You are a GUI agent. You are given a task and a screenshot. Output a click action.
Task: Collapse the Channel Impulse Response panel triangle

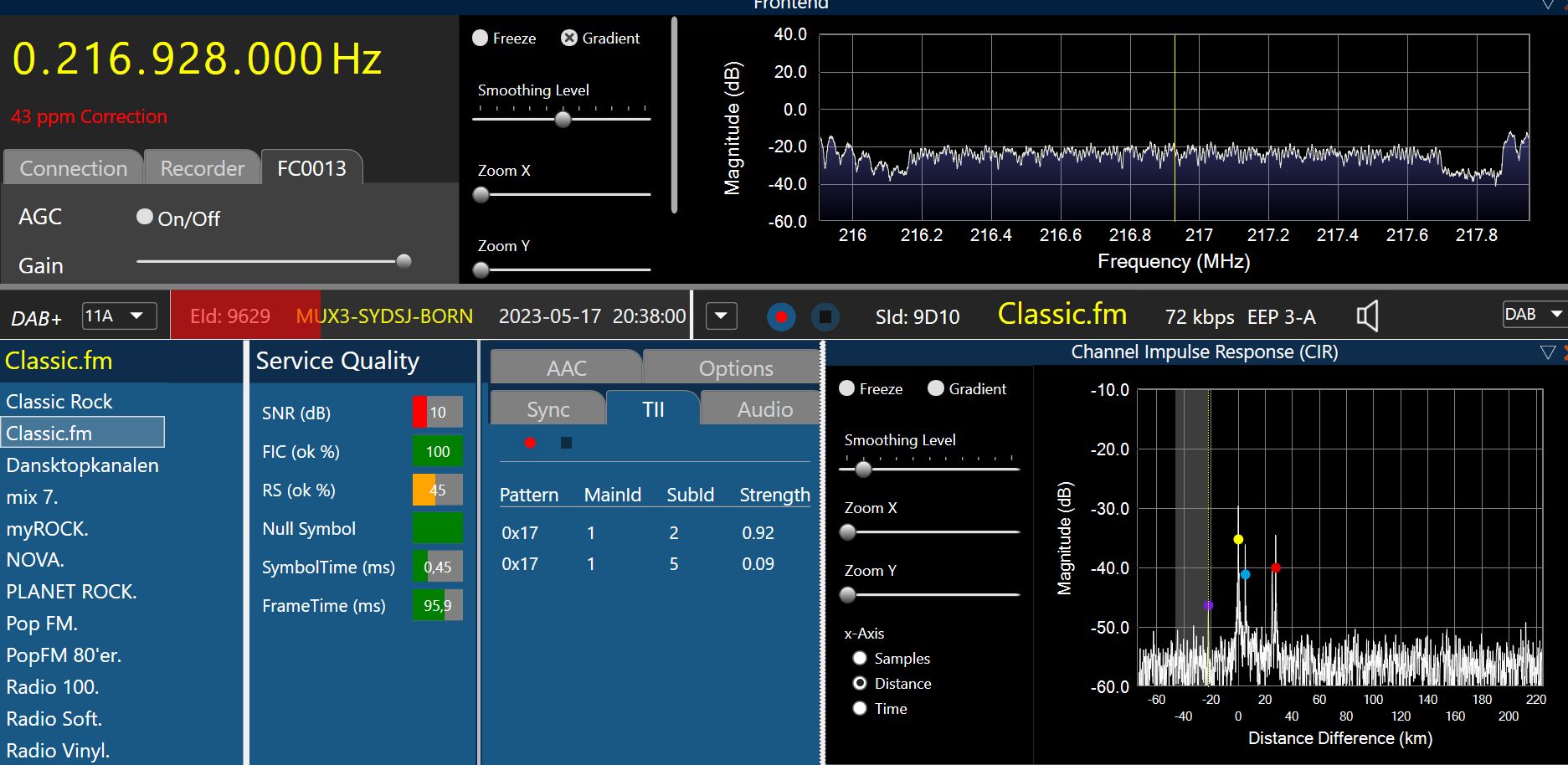pos(1547,352)
